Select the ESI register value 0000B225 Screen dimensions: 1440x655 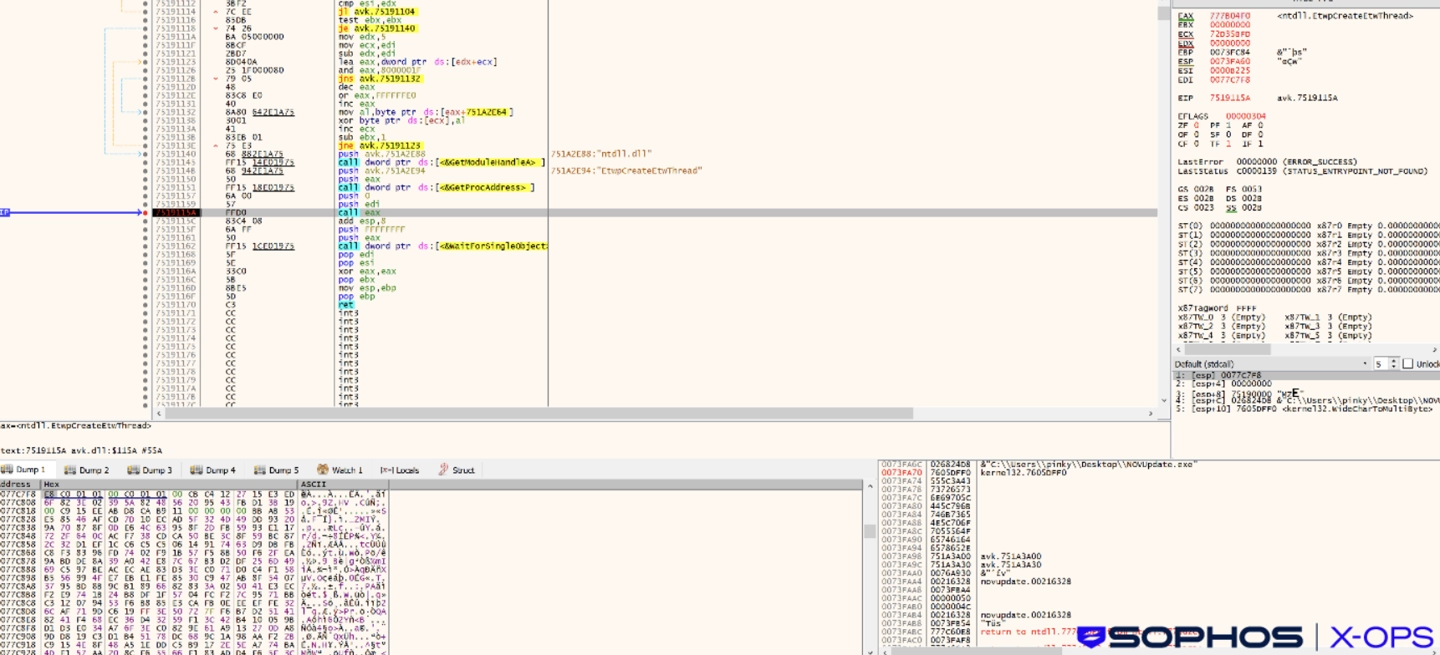point(1230,70)
